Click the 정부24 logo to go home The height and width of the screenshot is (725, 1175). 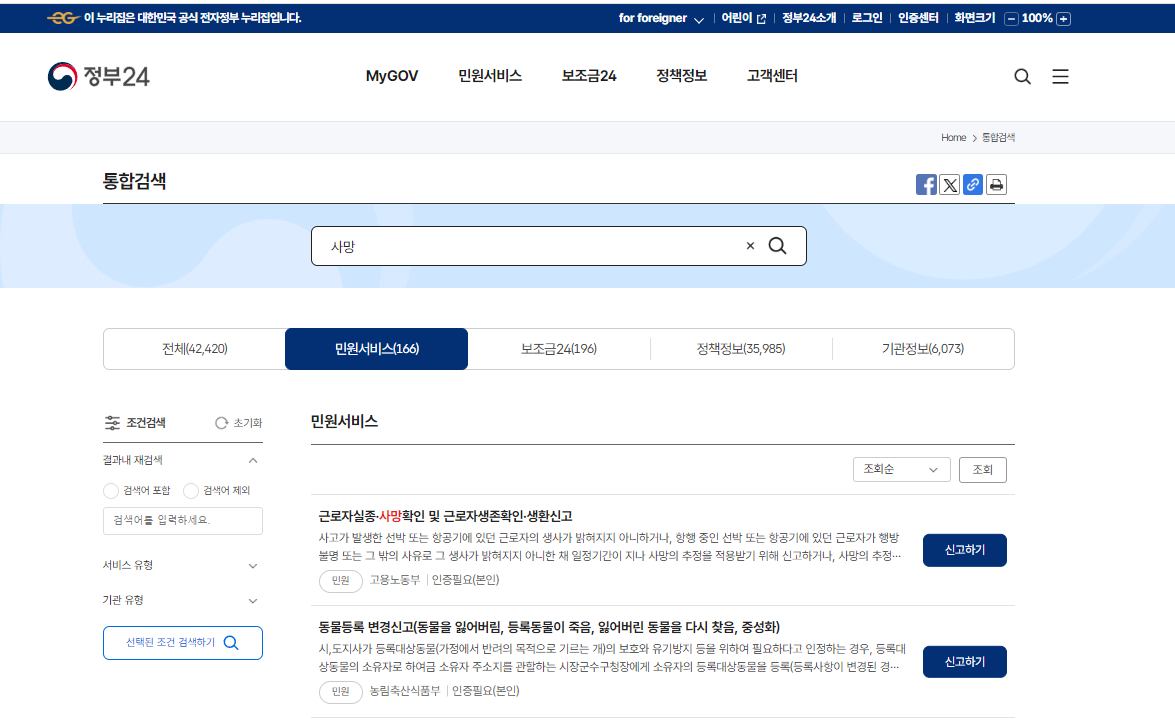(99, 76)
